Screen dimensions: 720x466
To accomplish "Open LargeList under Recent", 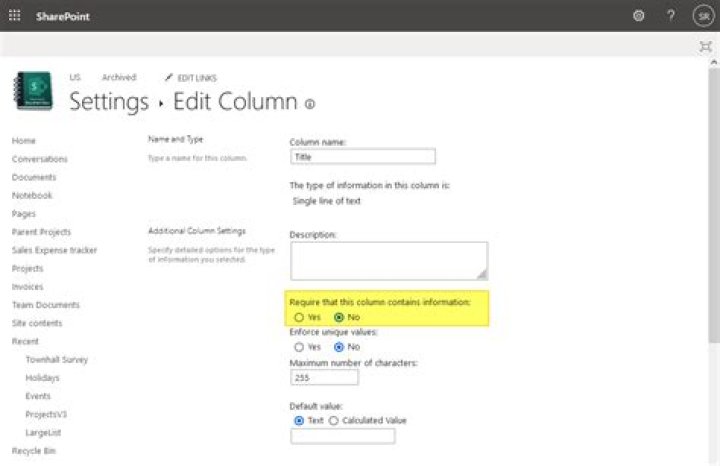I will [44, 432].
